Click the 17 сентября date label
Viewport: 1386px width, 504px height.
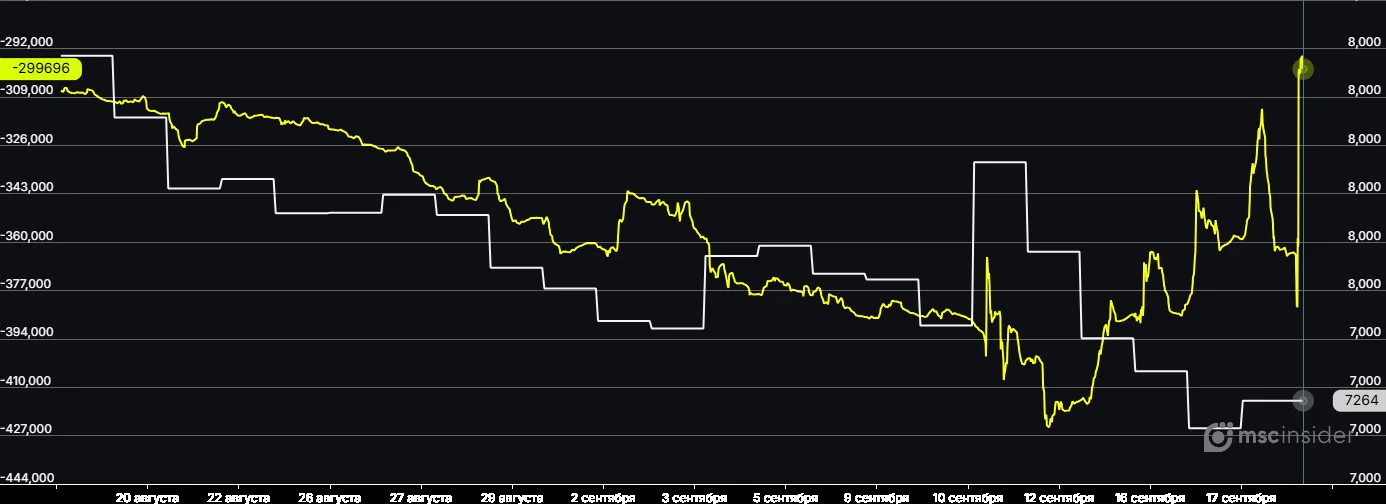pos(1240,497)
